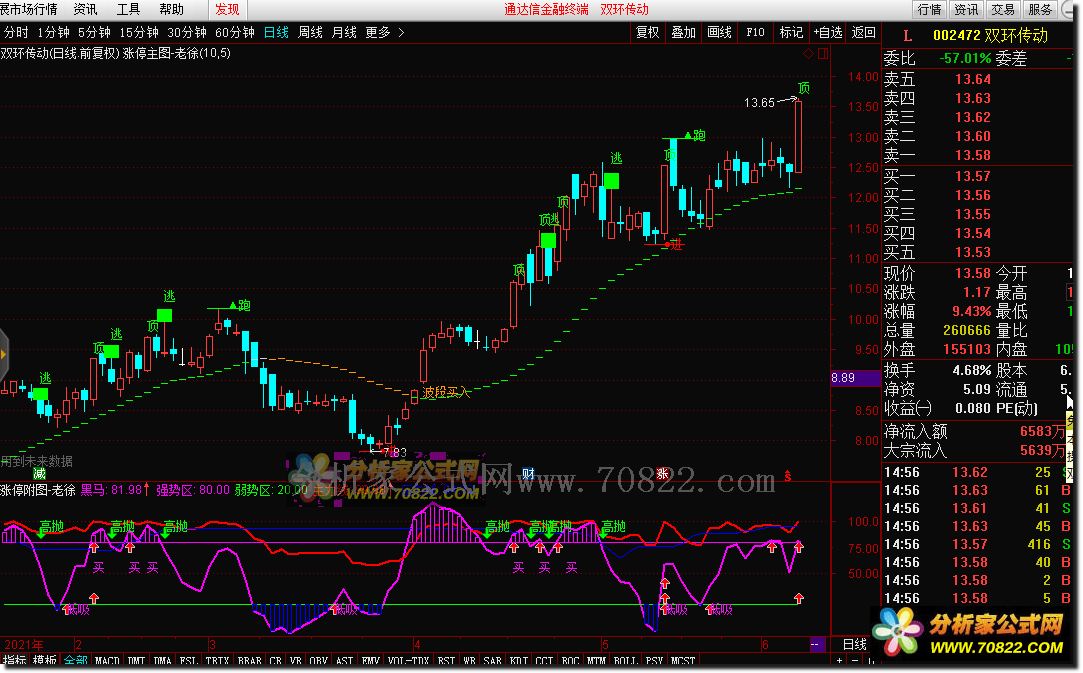This screenshot has width=1083, height=673.
Task: Switch to the SAR indicator
Action: pyautogui.click(x=492, y=661)
